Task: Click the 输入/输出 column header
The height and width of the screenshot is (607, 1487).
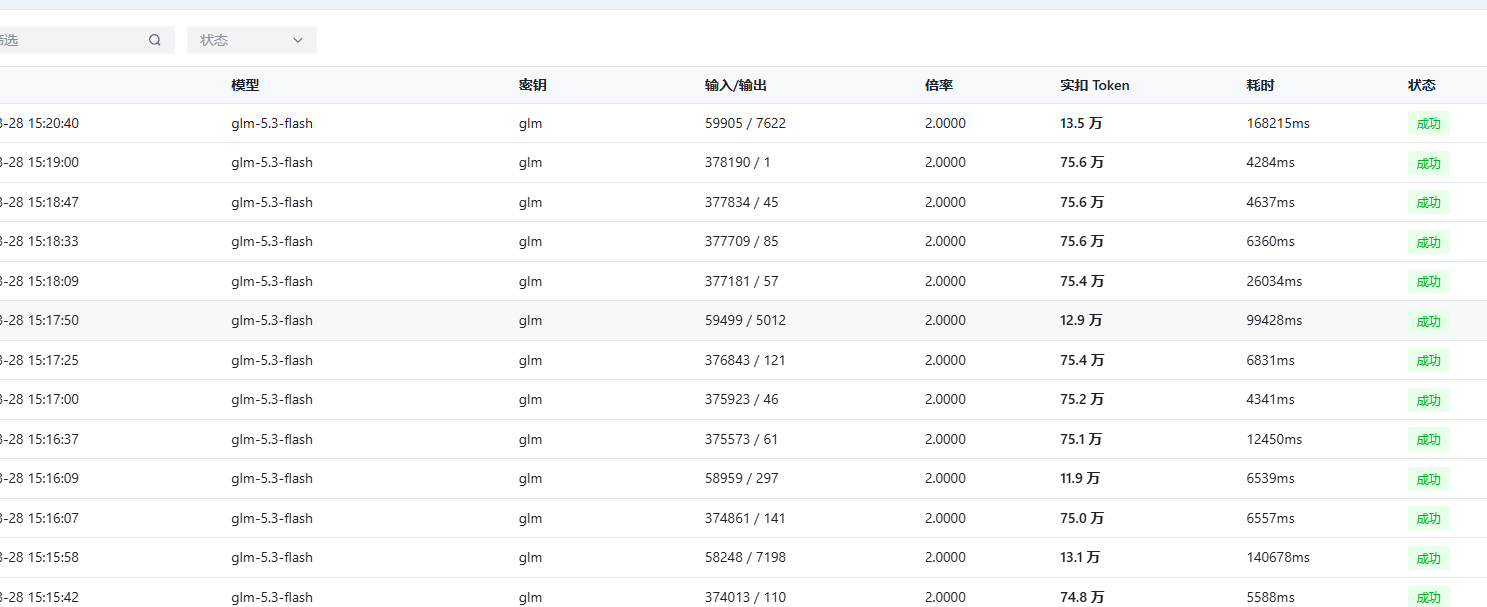Action: (x=736, y=85)
